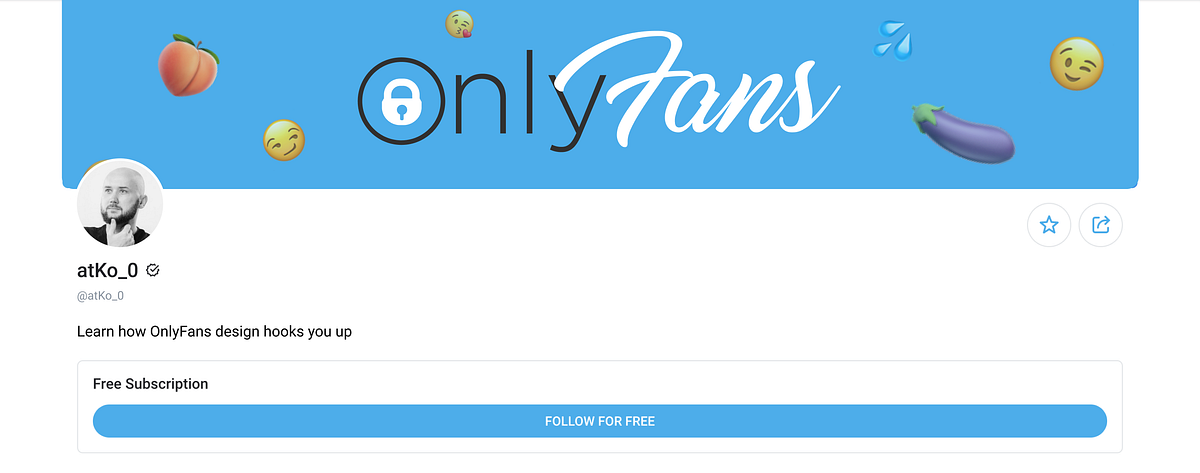The width and height of the screenshot is (1200, 473).
Task: Click the eggplant emoji on banner
Action: coord(963,131)
